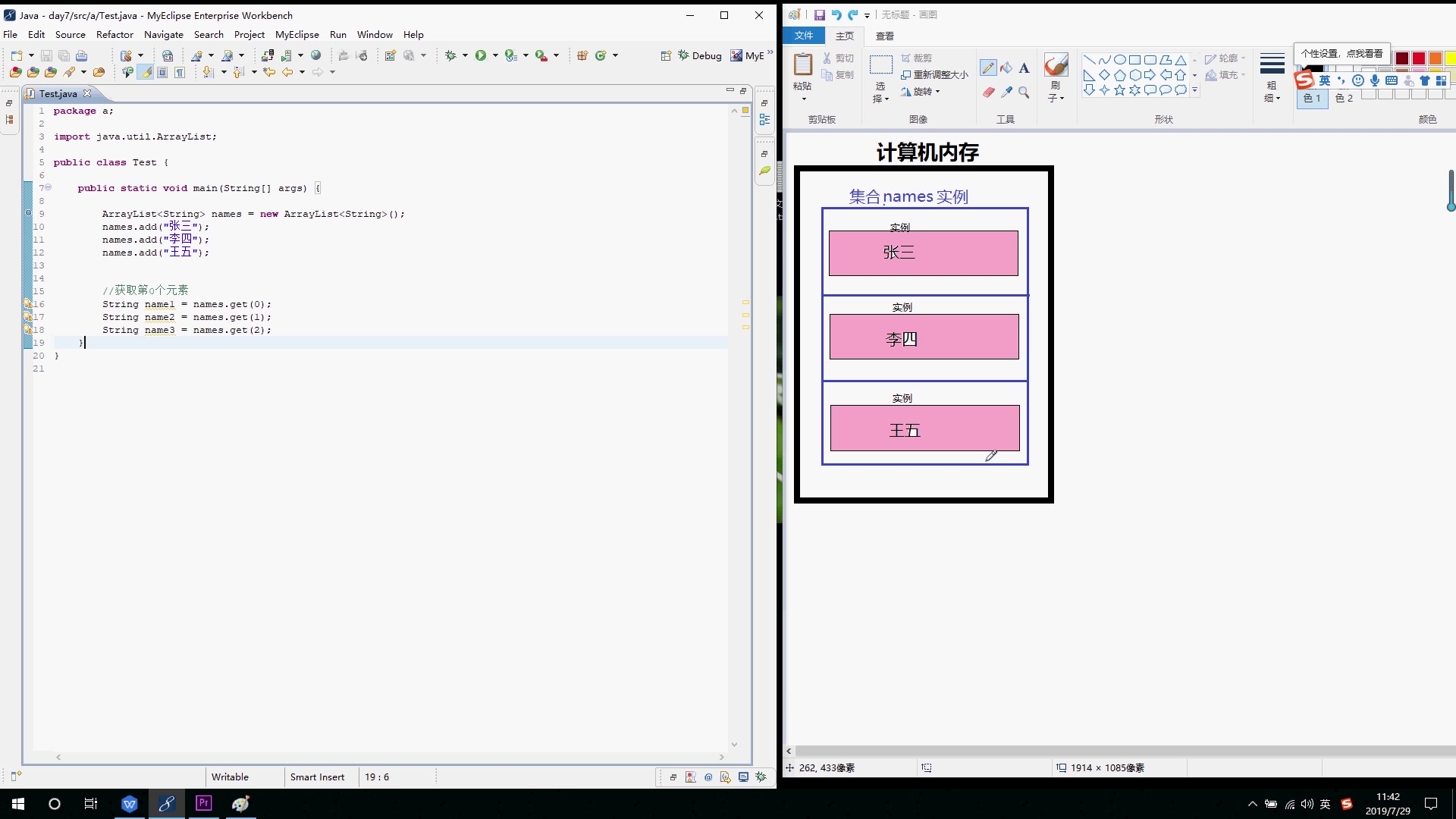Viewport: 1456px width, 819px height.
Task: Open the Rotate dropdown in Paint
Action: pyautogui.click(x=921, y=92)
